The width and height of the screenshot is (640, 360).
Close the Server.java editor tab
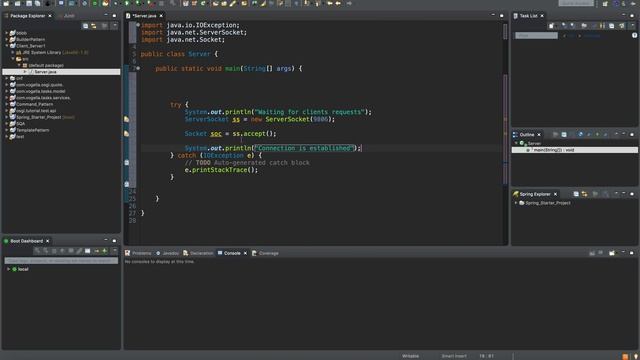coord(161,16)
